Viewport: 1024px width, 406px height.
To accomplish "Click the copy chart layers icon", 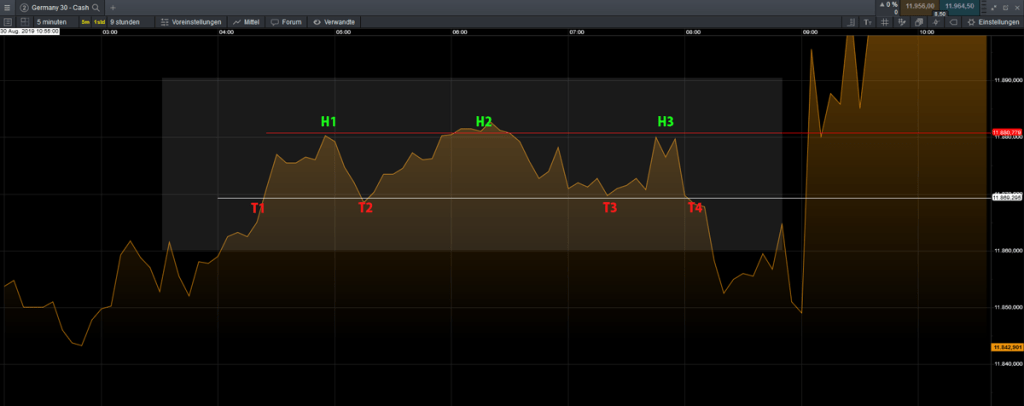I will click(919, 21).
